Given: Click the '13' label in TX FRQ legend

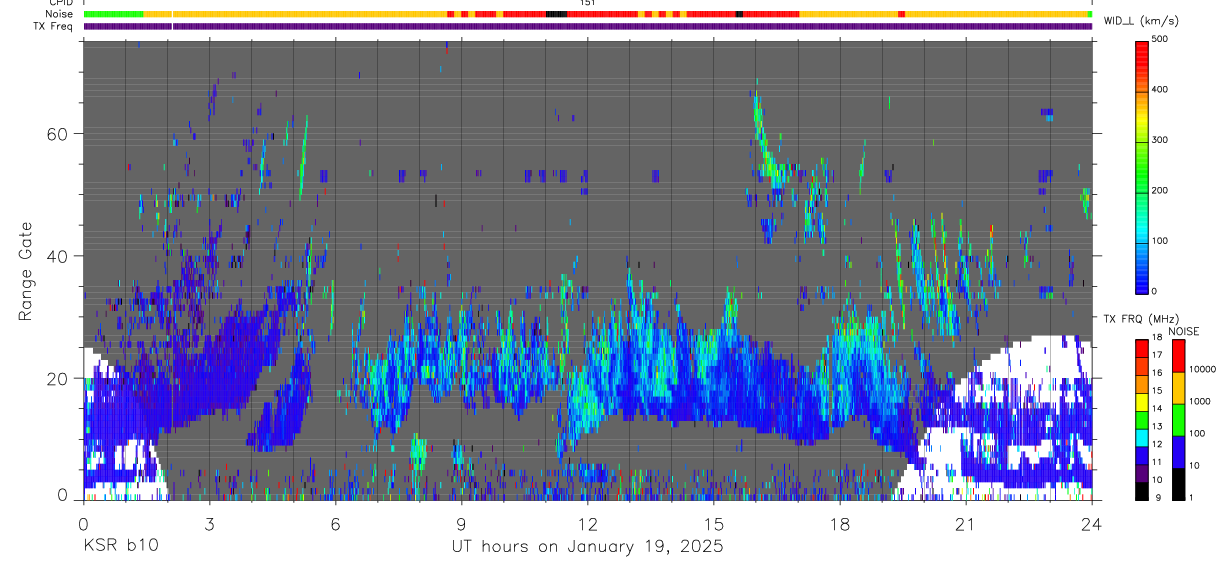Looking at the screenshot, I should [x=1156, y=427].
